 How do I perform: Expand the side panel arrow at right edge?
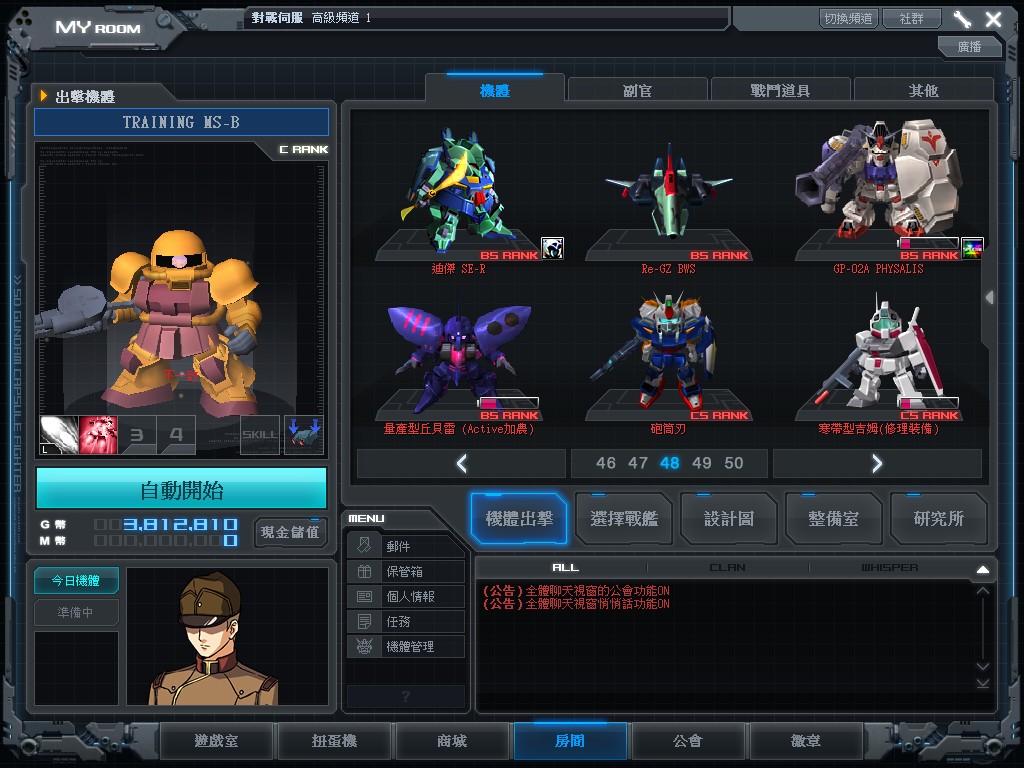pos(989,298)
